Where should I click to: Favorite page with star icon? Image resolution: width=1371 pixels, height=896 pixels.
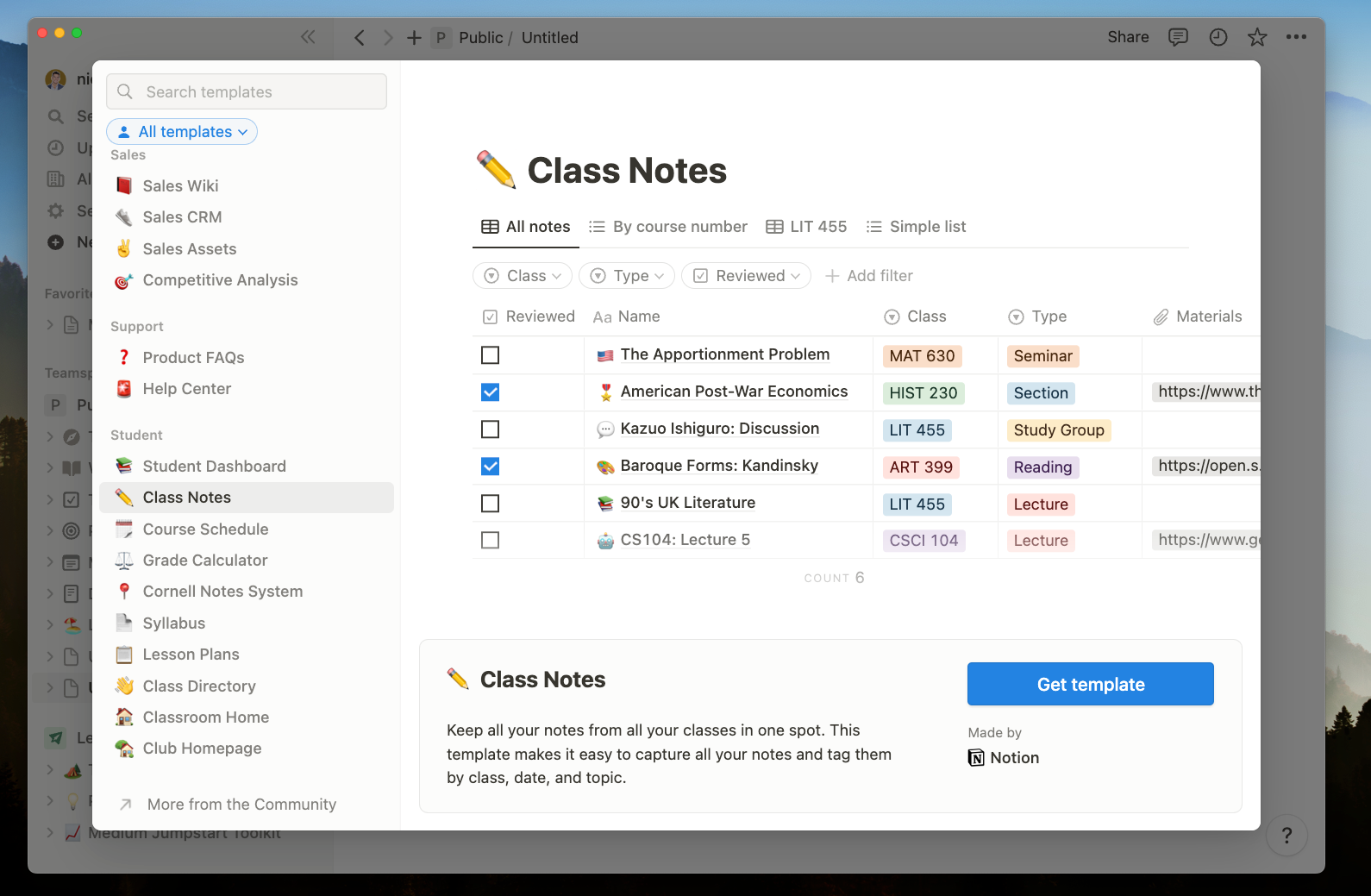(1257, 37)
